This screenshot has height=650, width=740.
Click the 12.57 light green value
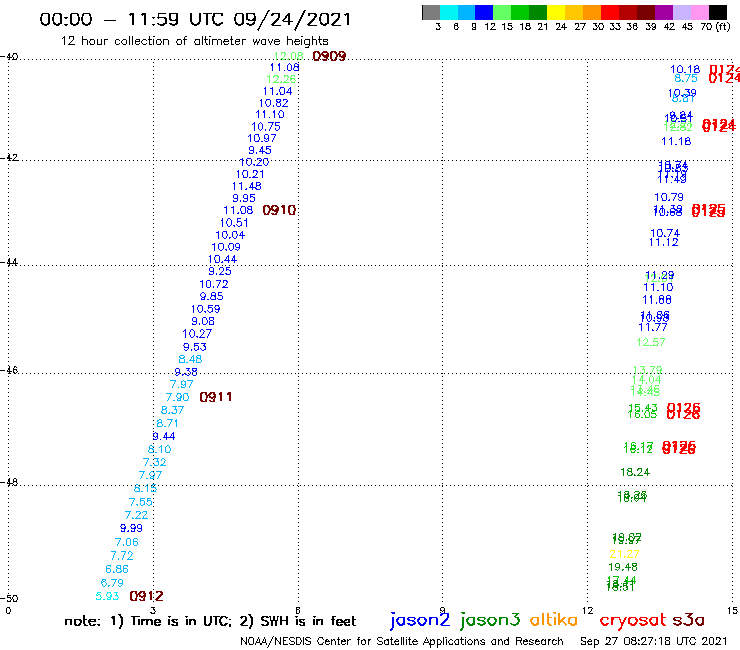point(651,343)
